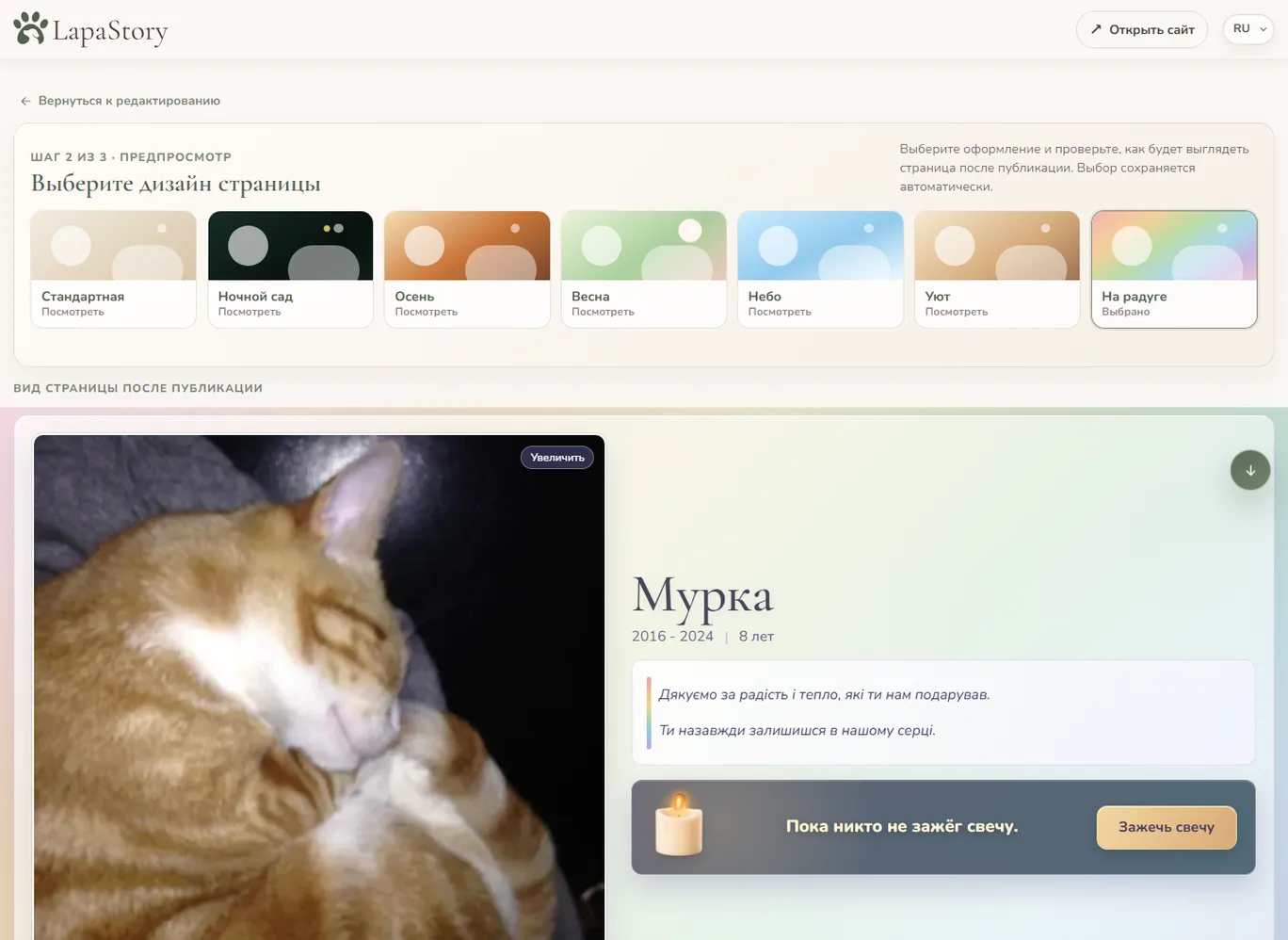Select the Стандартная design card
Viewport: 1288px width, 940px height.
point(113,269)
